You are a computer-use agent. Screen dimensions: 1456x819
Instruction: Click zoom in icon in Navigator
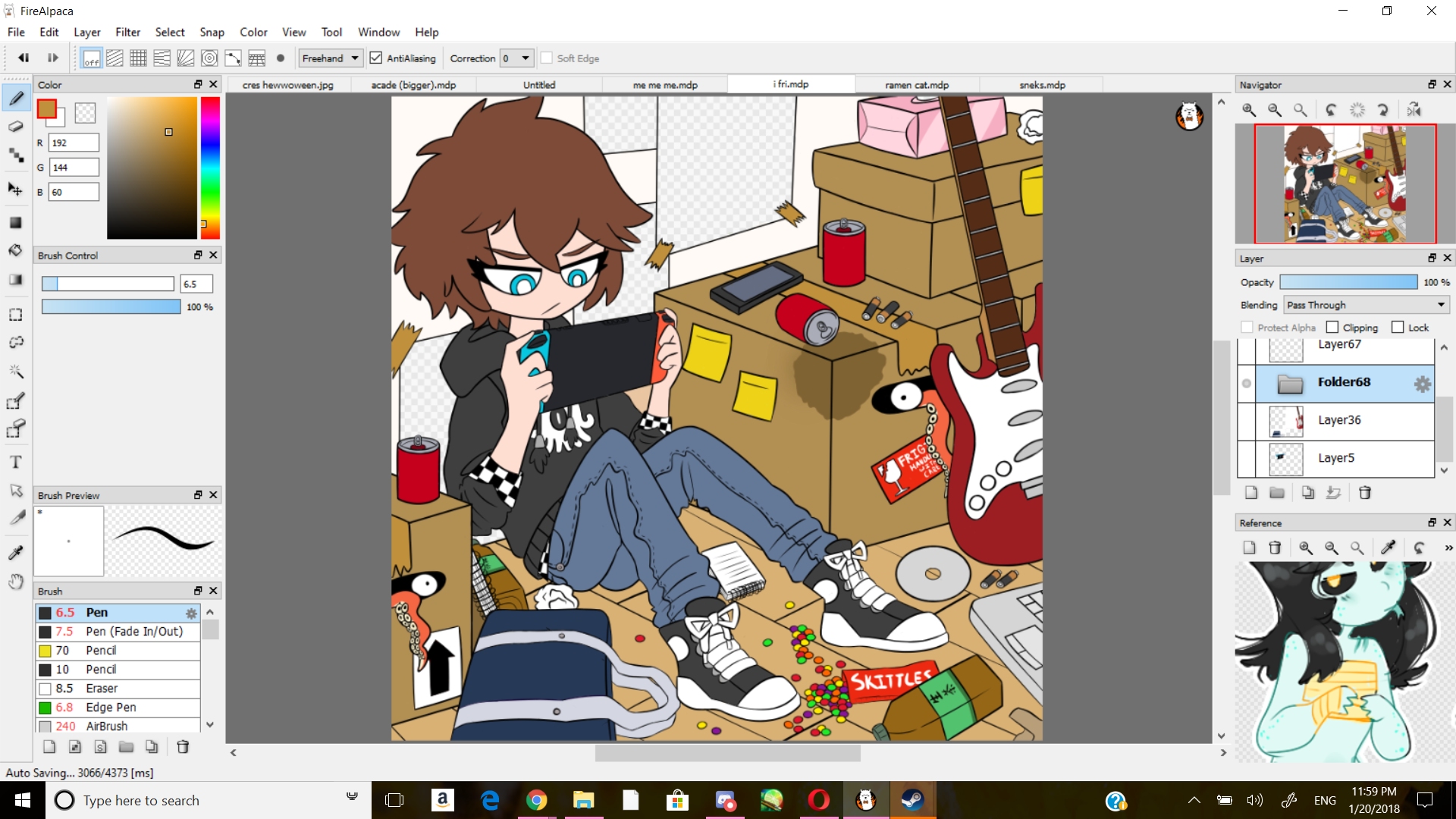point(1248,110)
